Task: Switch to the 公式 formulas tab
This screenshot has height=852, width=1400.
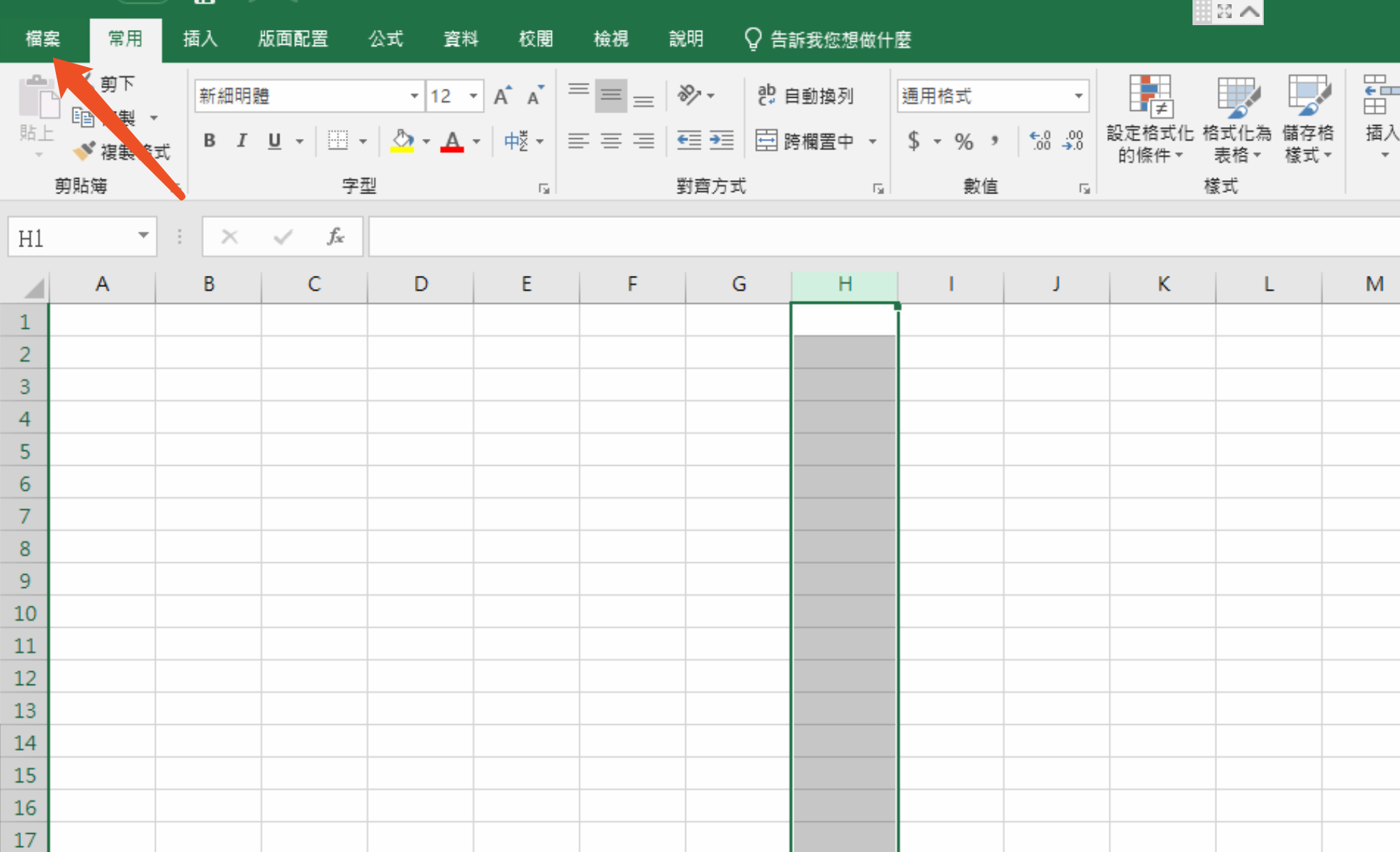Action: click(386, 39)
